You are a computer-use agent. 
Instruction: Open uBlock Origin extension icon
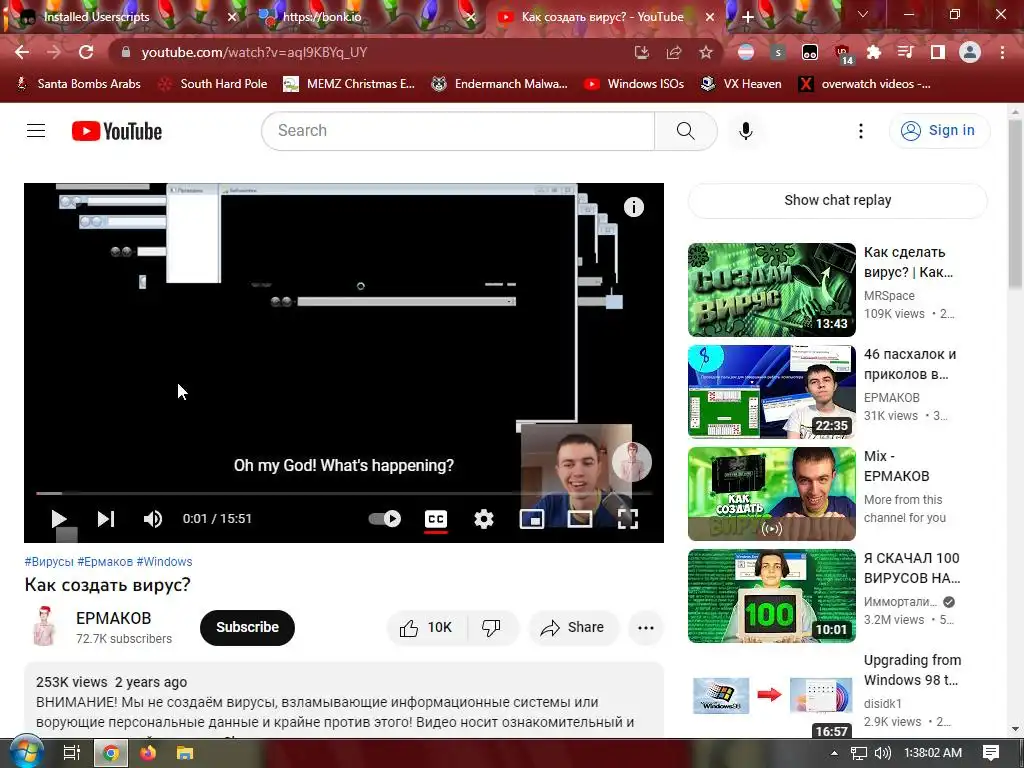tap(842, 53)
